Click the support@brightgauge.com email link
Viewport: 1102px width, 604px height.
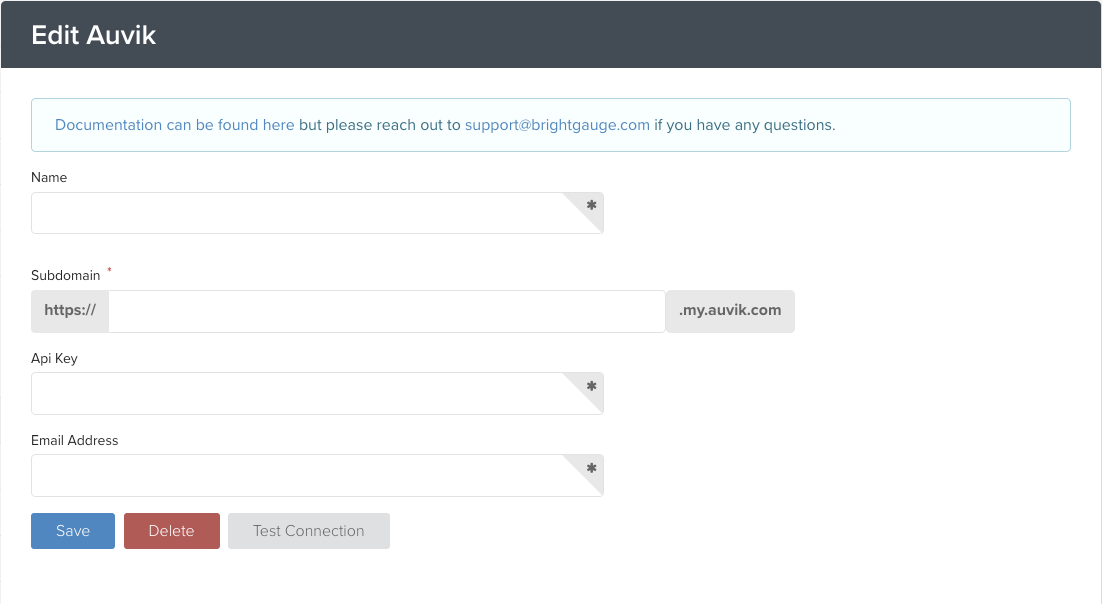pyautogui.click(x=557, y=125)
